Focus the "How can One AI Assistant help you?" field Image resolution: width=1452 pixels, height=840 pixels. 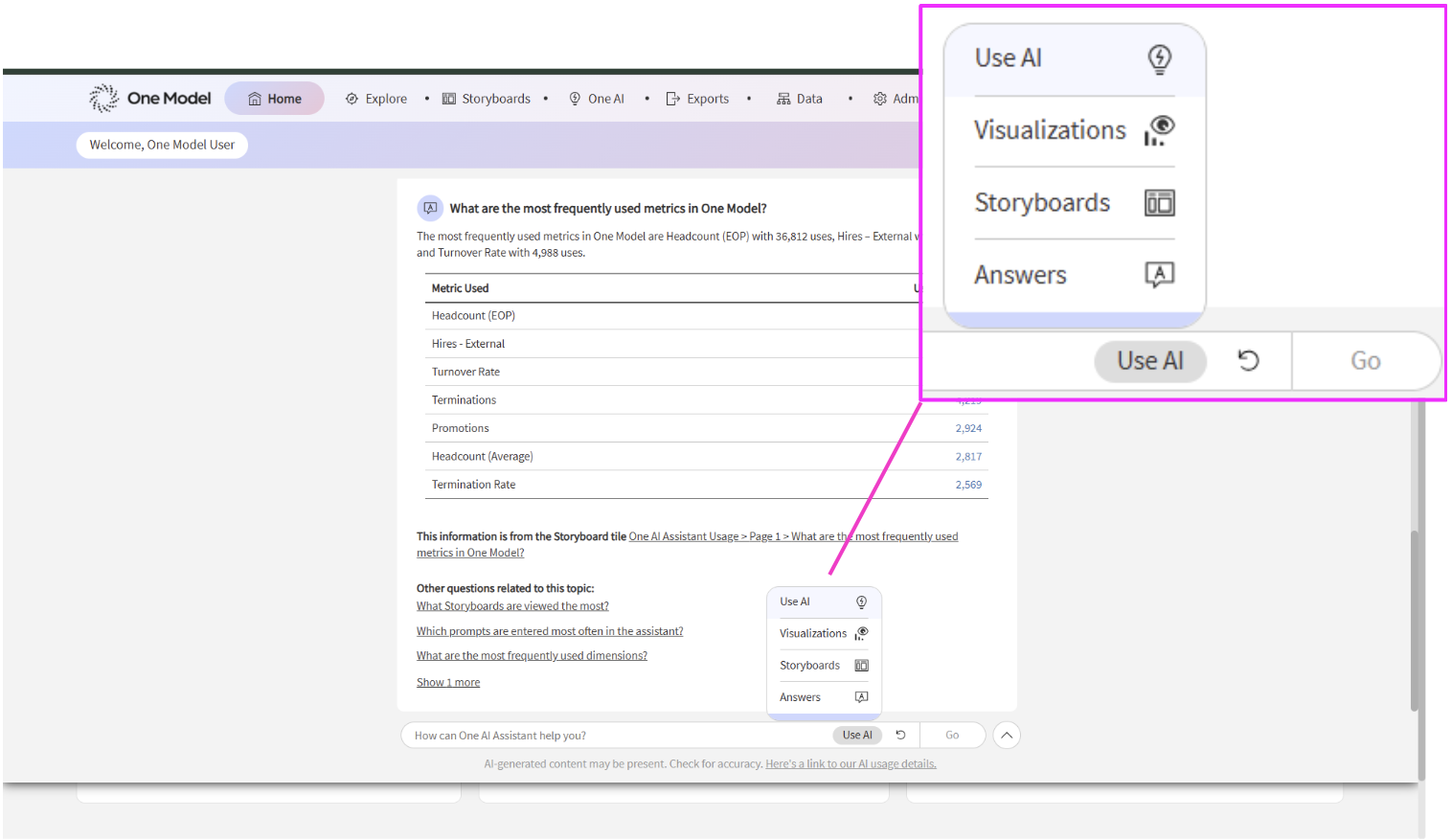point(613,735)
